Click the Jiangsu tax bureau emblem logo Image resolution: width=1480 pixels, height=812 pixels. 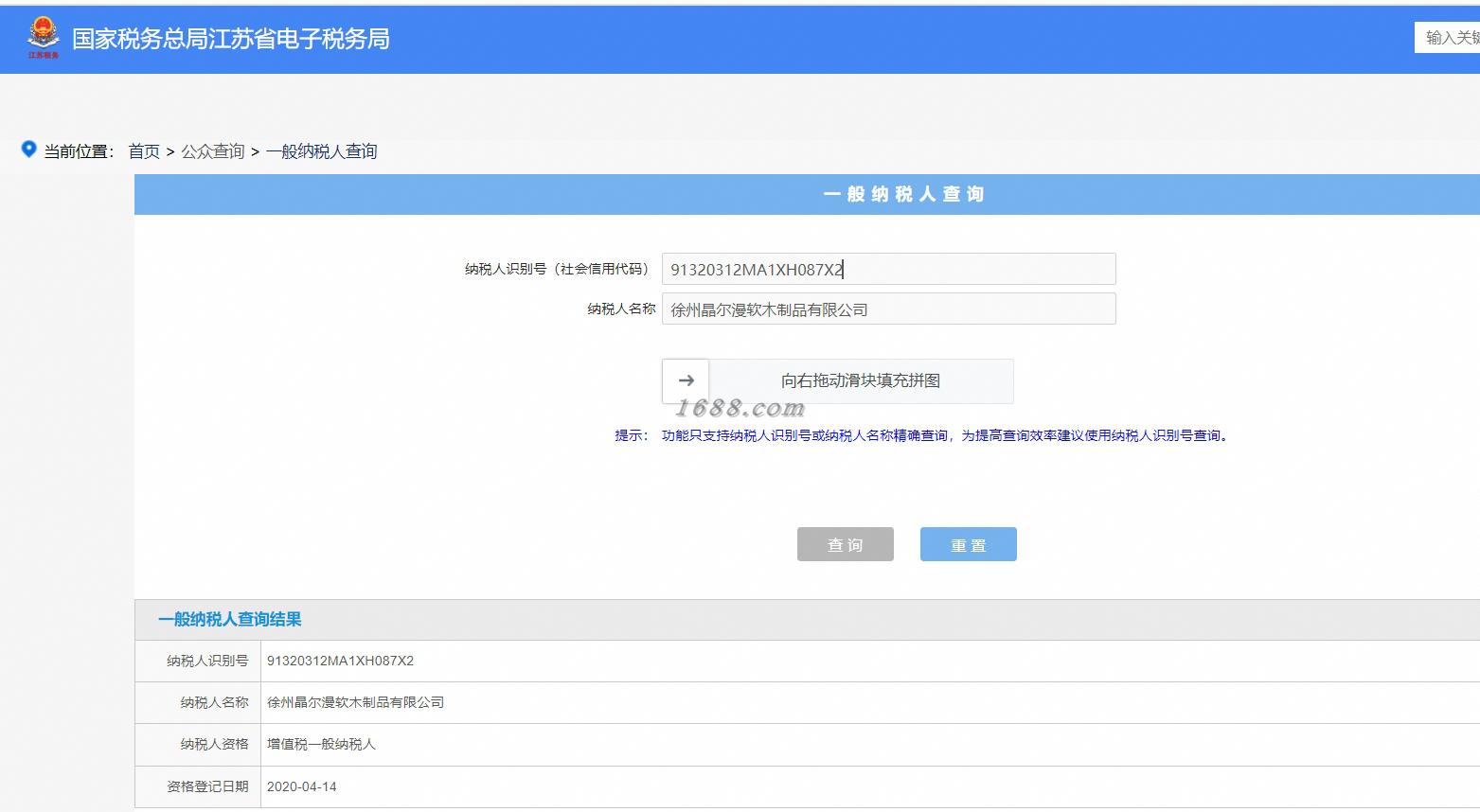tap(44, 38)
